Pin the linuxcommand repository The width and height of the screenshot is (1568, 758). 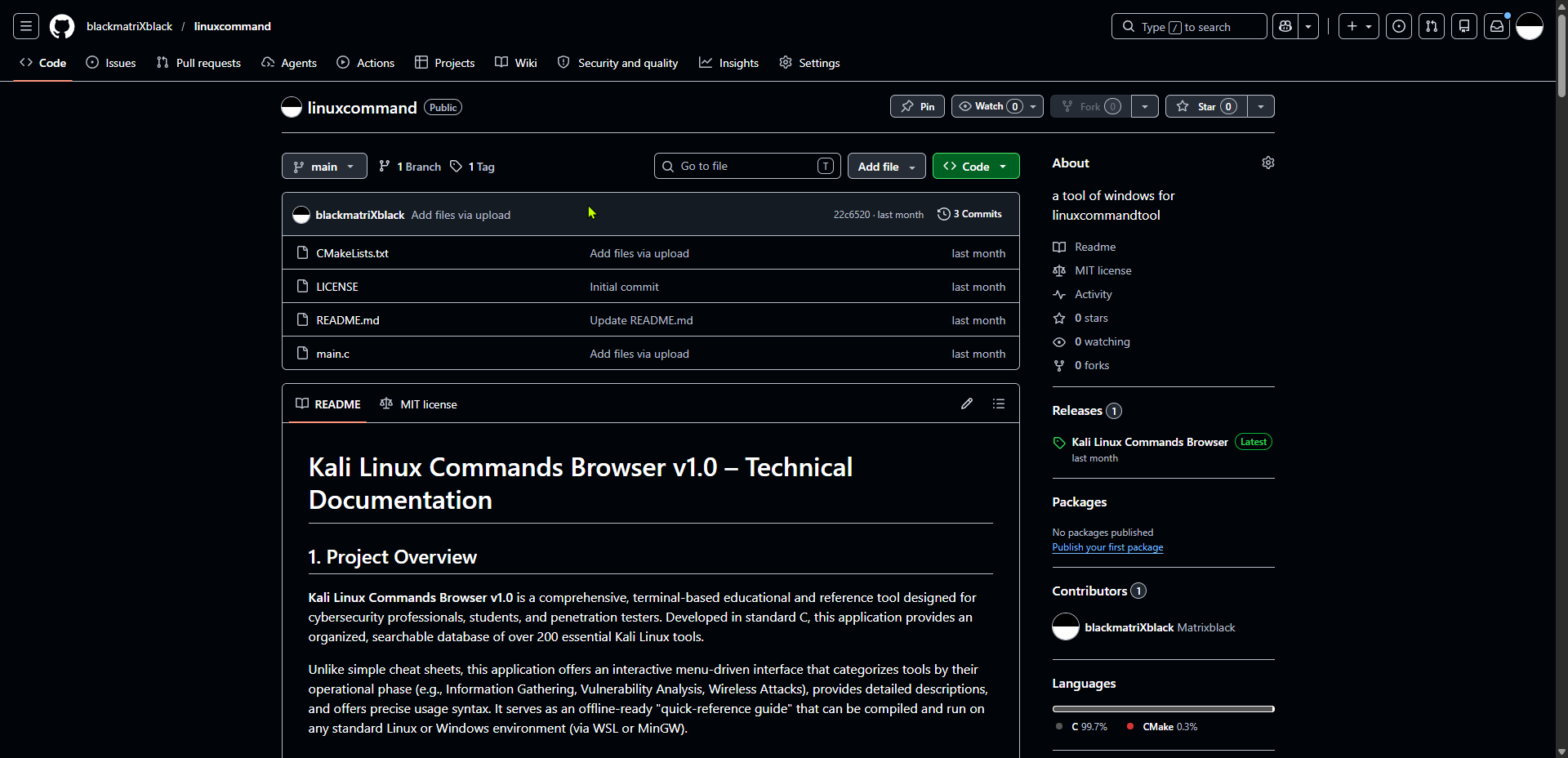click(918, 106)
